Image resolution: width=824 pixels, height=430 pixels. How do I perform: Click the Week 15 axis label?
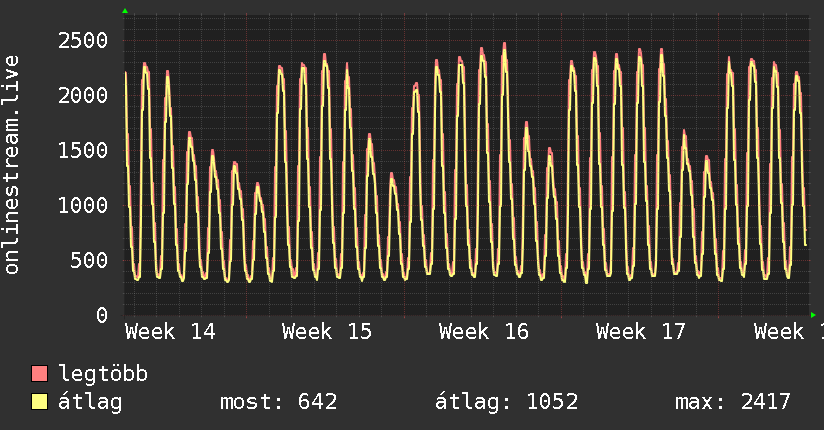point(327,332)
